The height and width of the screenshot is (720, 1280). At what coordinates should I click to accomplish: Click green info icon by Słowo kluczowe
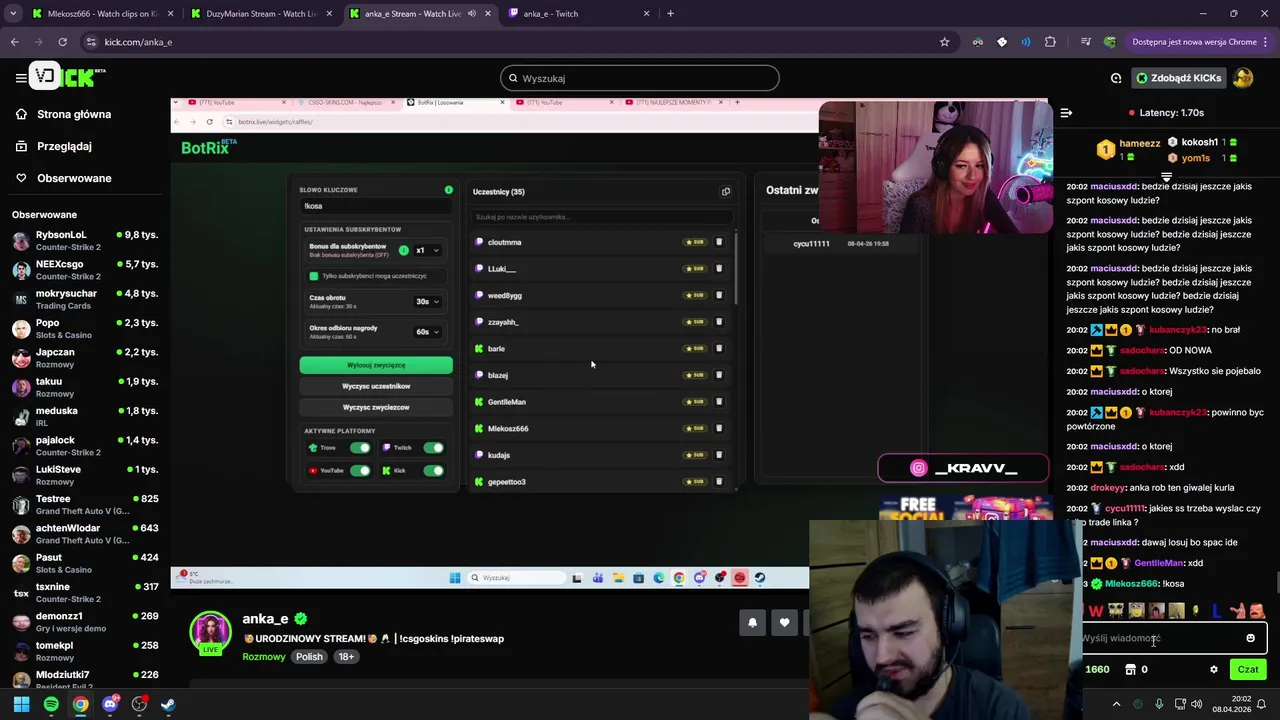[448, 190]
